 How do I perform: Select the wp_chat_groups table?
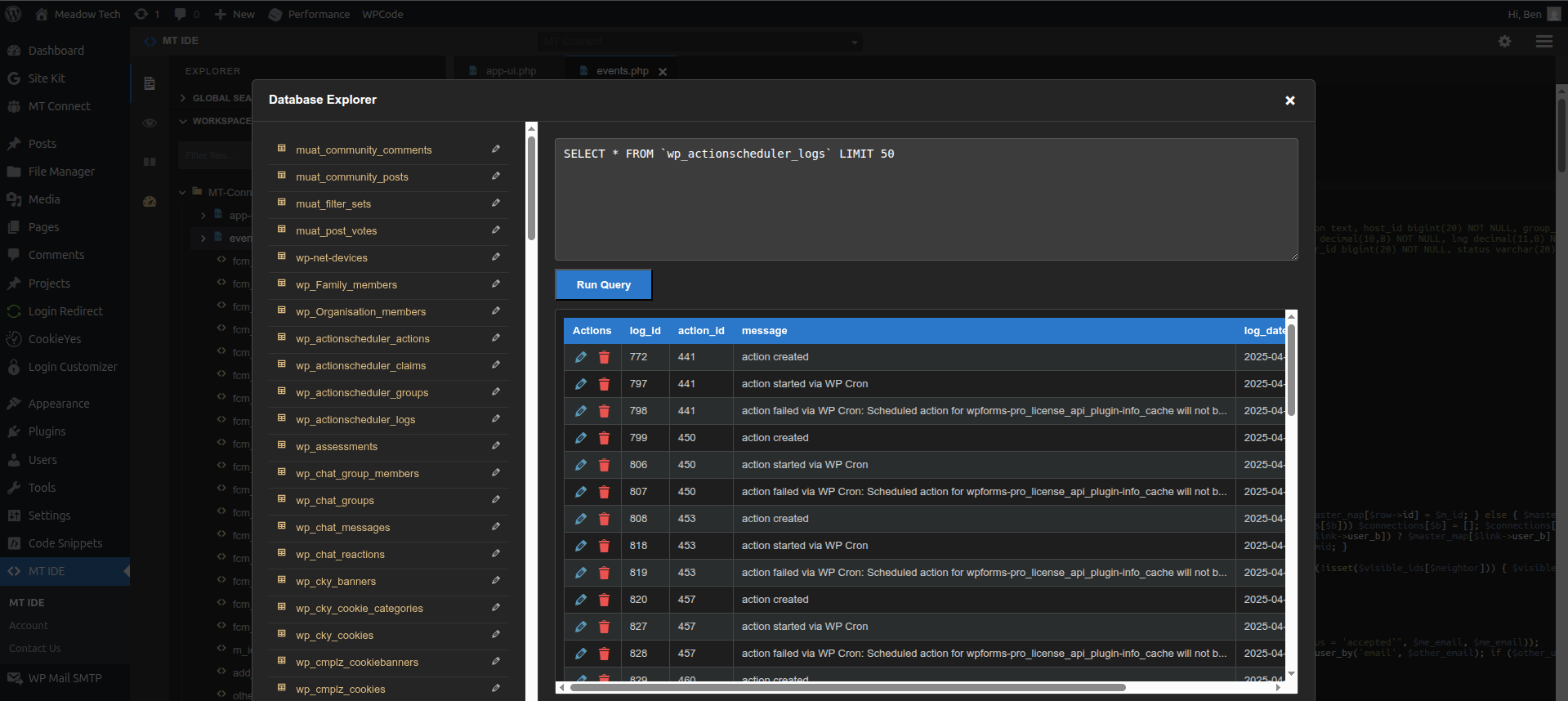pyautogui.click(x=335, y=500)
